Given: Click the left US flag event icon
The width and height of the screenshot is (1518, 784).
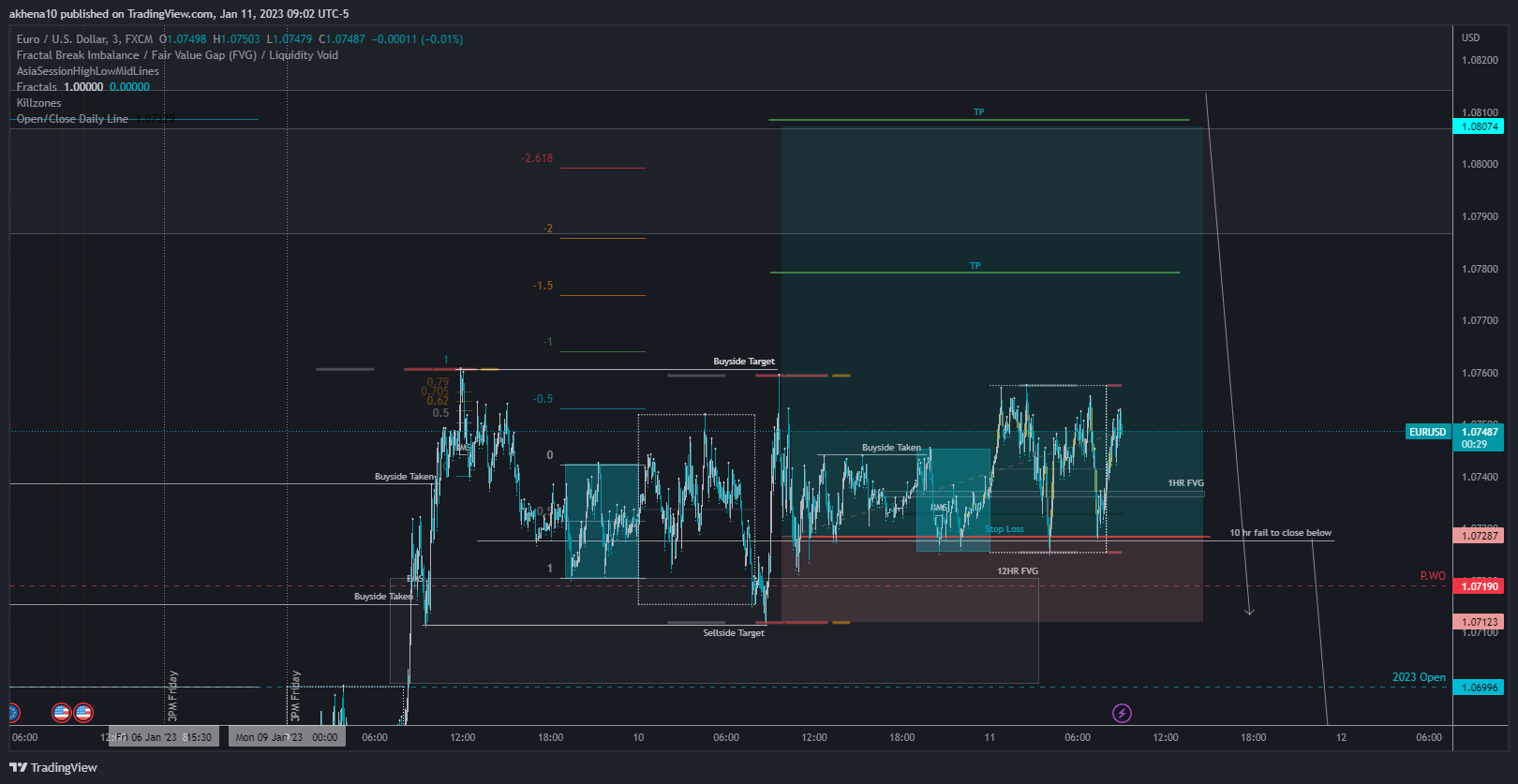Looking at the screenshot, I should coord(62,713).
